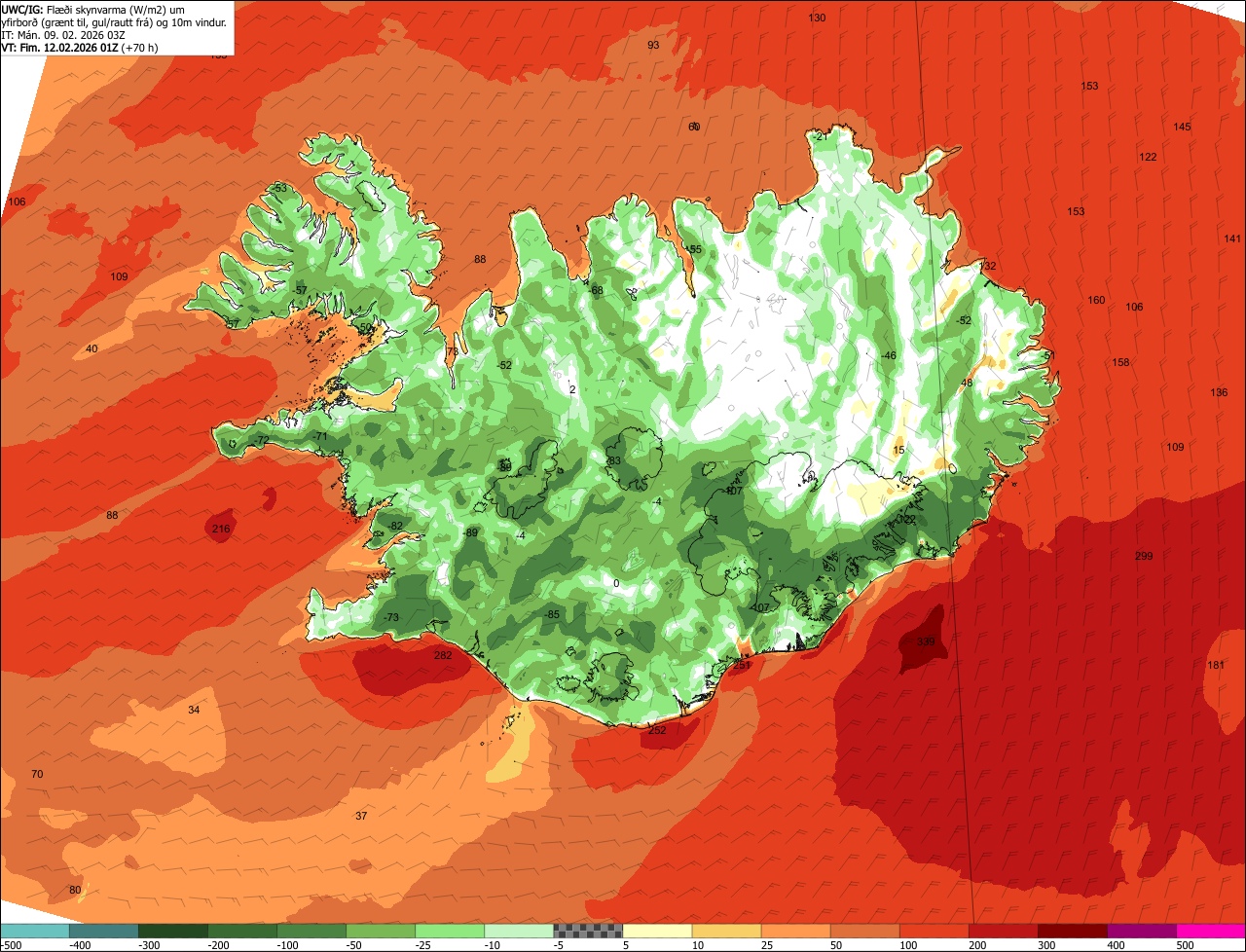
Task: Click the 132 value on the northeast coast
Action: (988, 267)
